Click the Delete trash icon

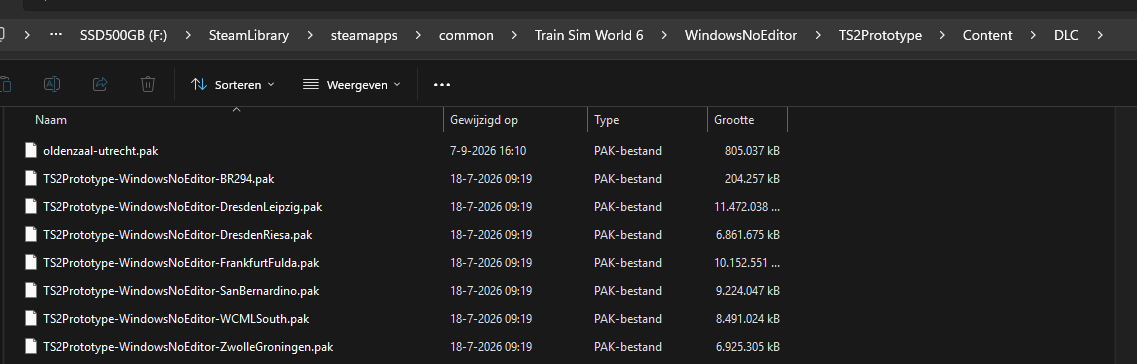point(148,84)
